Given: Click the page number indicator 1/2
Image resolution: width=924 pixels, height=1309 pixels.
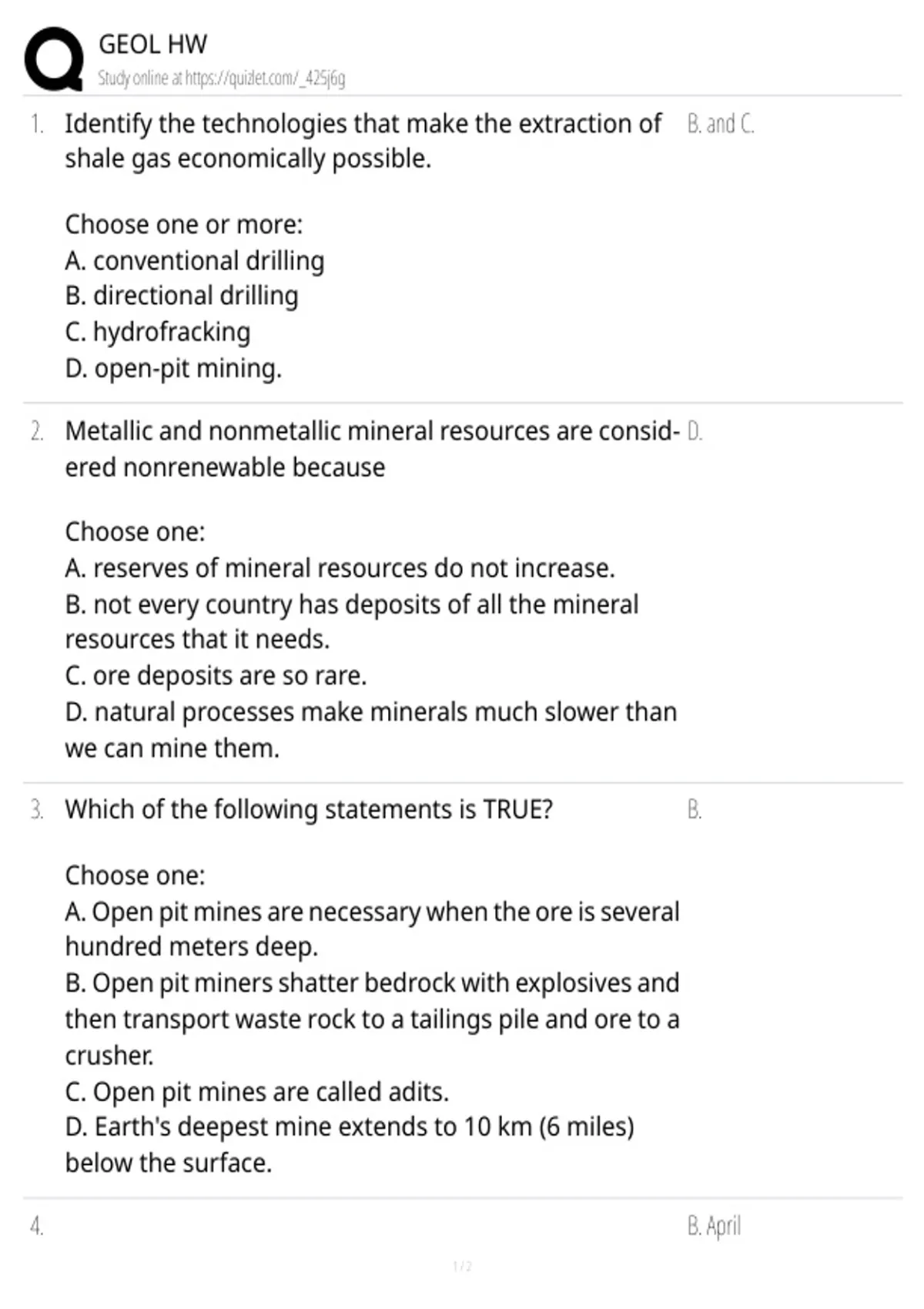Looking at the screenshot, I should click(x=462, y=1266).
